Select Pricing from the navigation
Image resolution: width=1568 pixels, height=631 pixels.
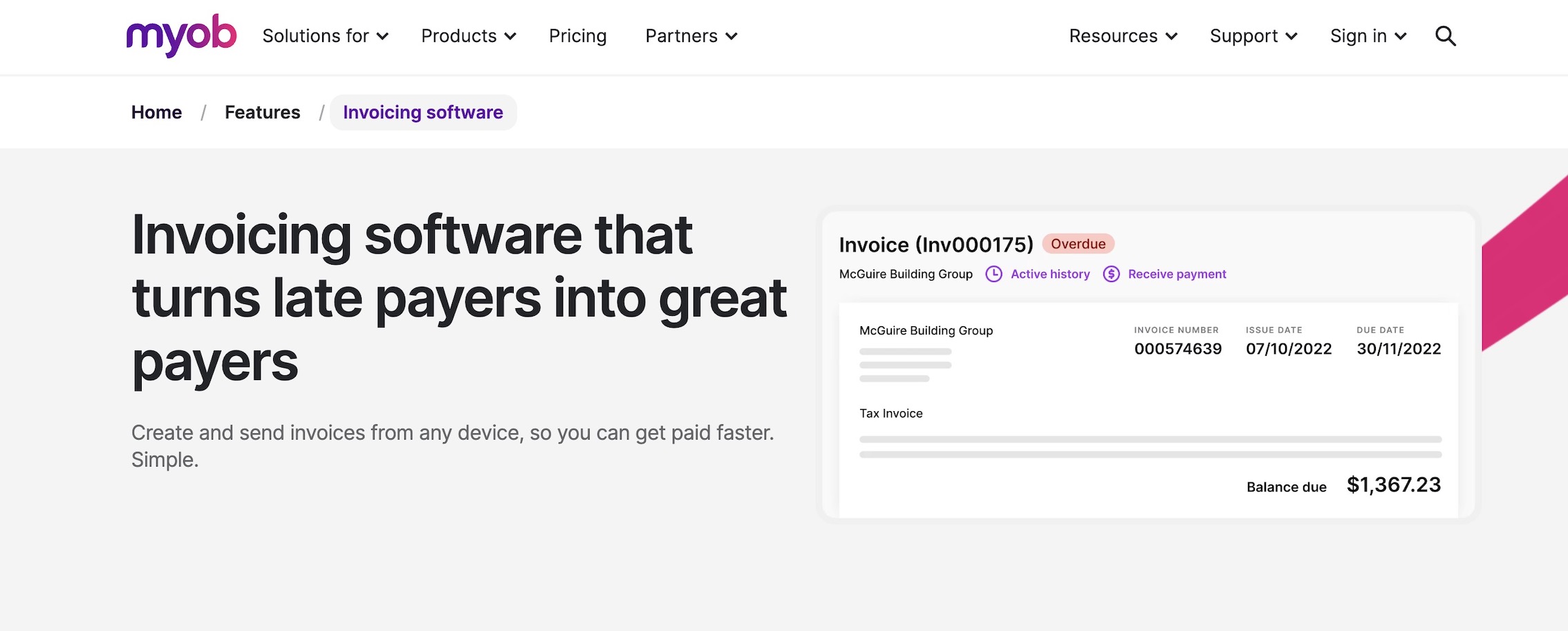(577, 36)
